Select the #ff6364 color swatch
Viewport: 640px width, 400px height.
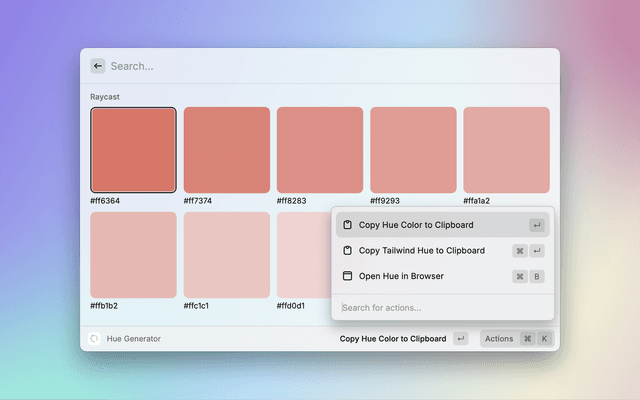click(133, 150)
